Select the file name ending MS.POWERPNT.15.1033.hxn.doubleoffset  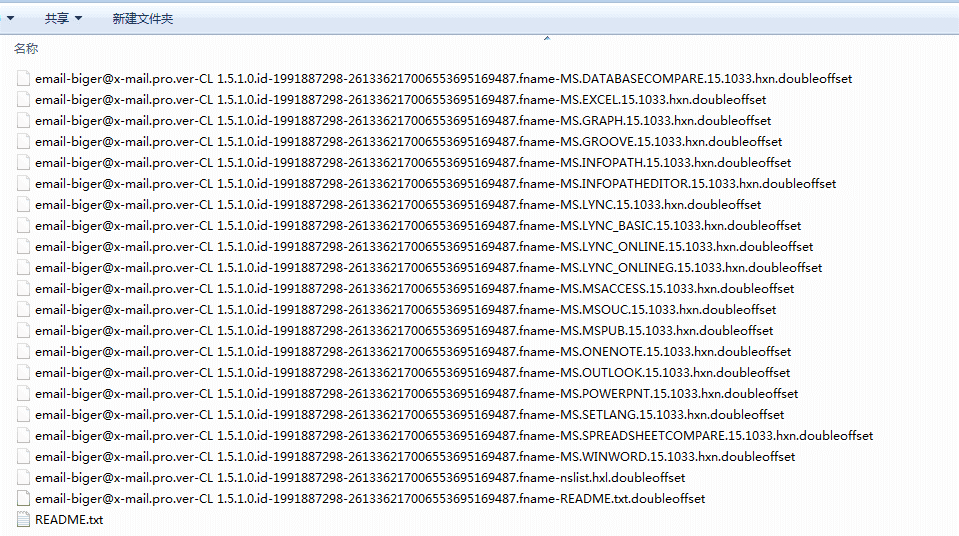(417, 393)
